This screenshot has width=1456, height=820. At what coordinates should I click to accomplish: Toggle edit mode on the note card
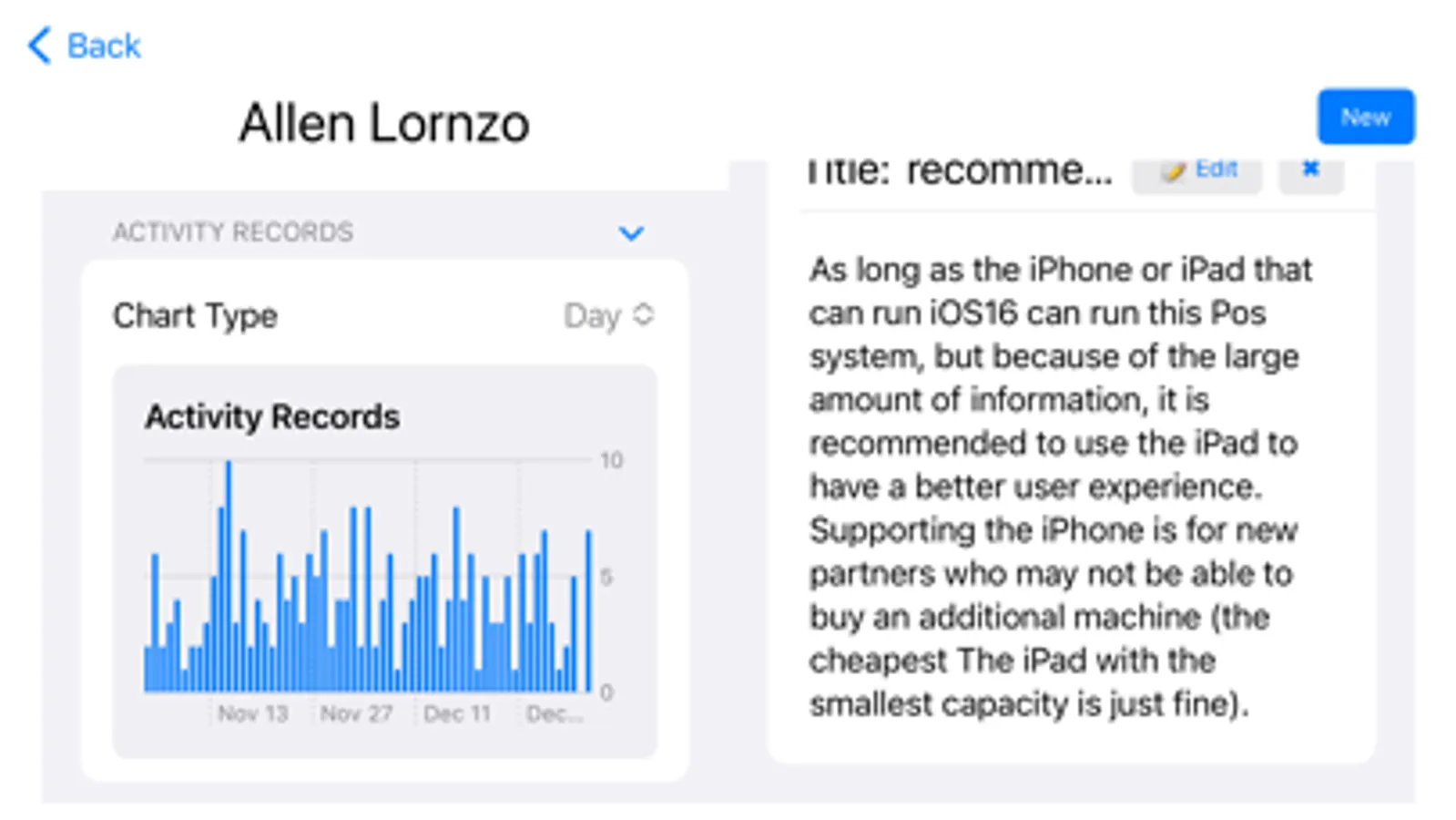click(x=1197, y=169)
